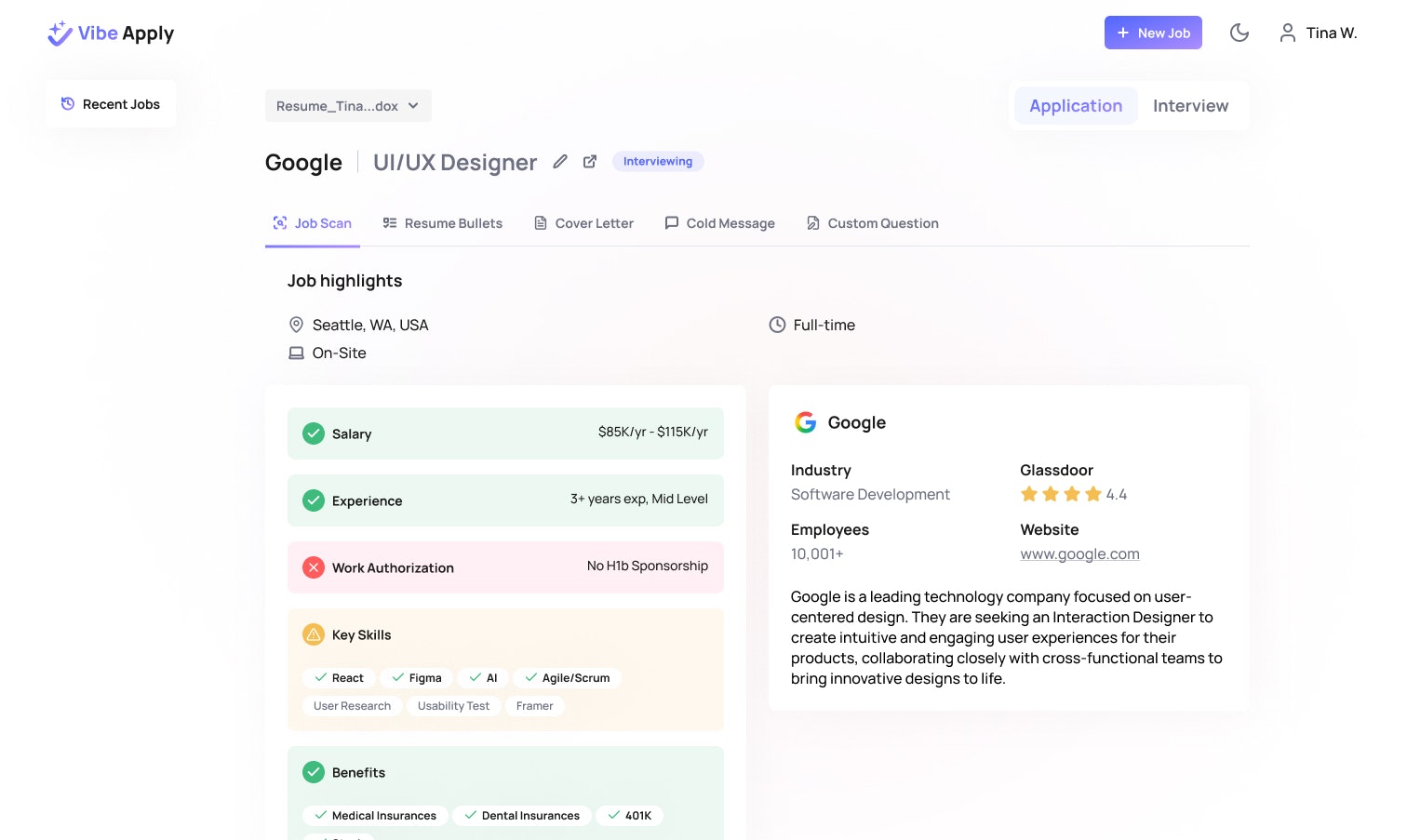Click the Cold Message chat icon
Image resolution: width=1407 pixels, height=840 pixels.
click(672, 223)
